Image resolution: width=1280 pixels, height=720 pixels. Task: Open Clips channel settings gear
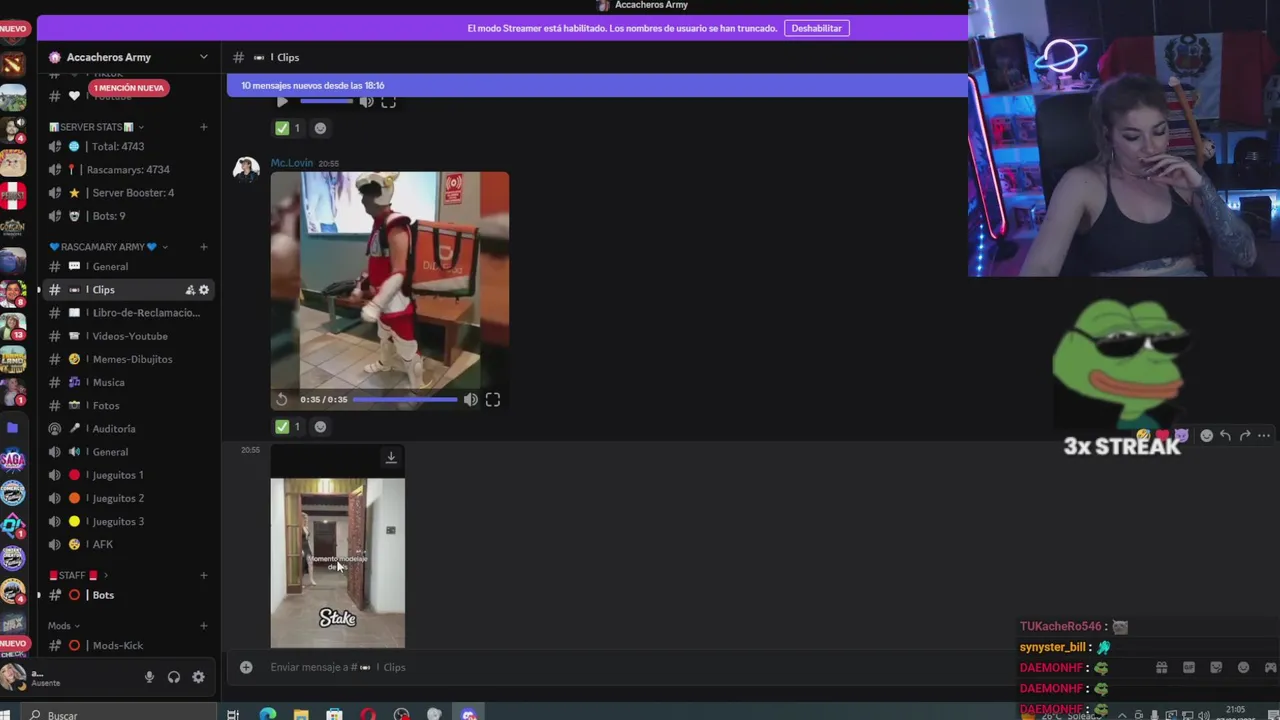pyautogui.click(x=204, y=290)
